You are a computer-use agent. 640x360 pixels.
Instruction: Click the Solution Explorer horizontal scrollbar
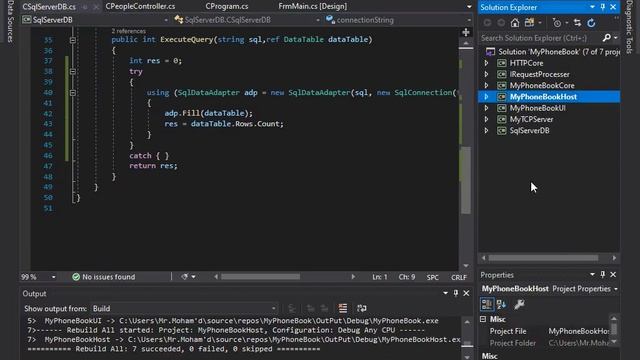543,258
